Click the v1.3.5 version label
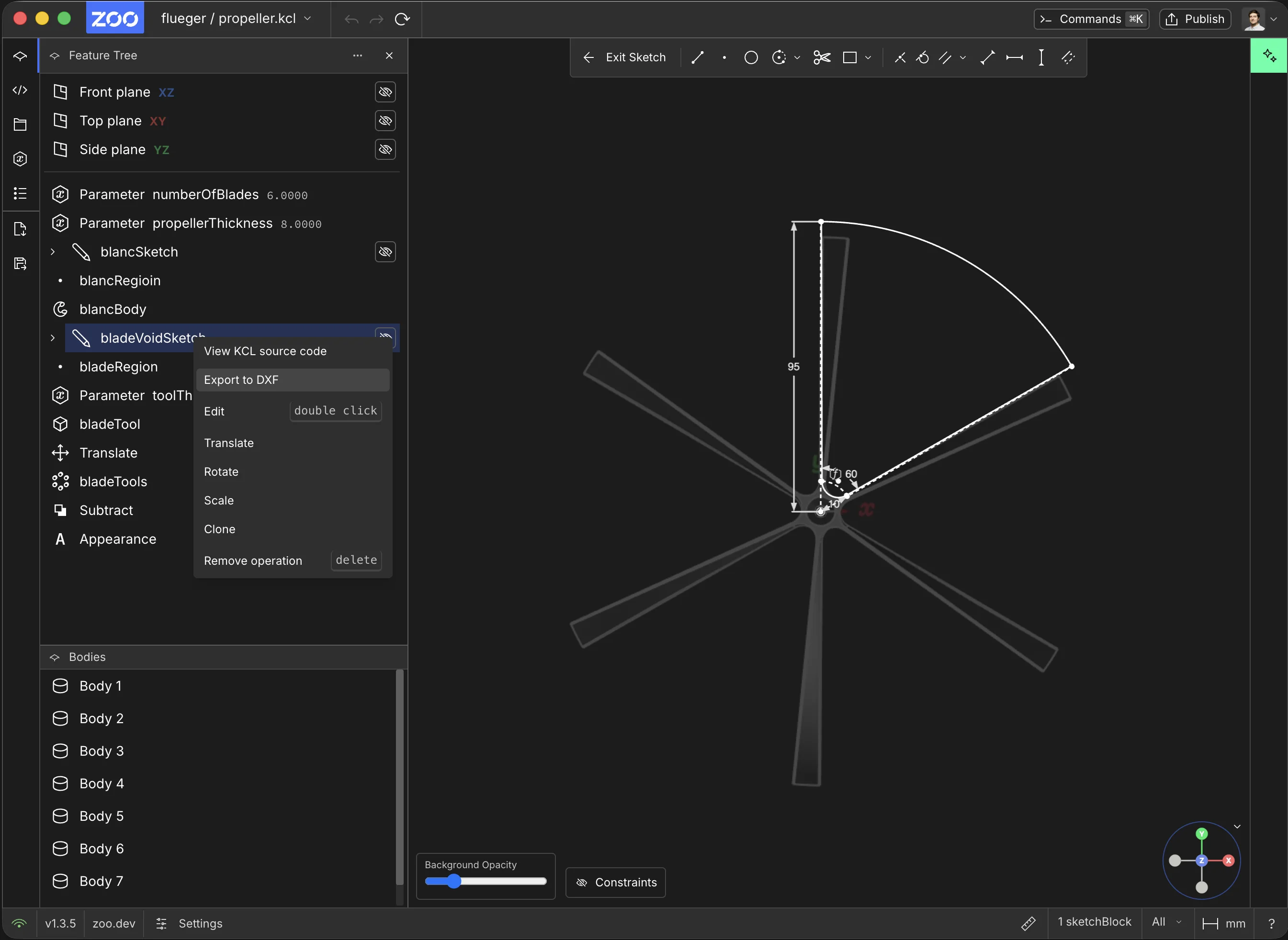This screenshot has height=940, width=1288. [60, 924]
